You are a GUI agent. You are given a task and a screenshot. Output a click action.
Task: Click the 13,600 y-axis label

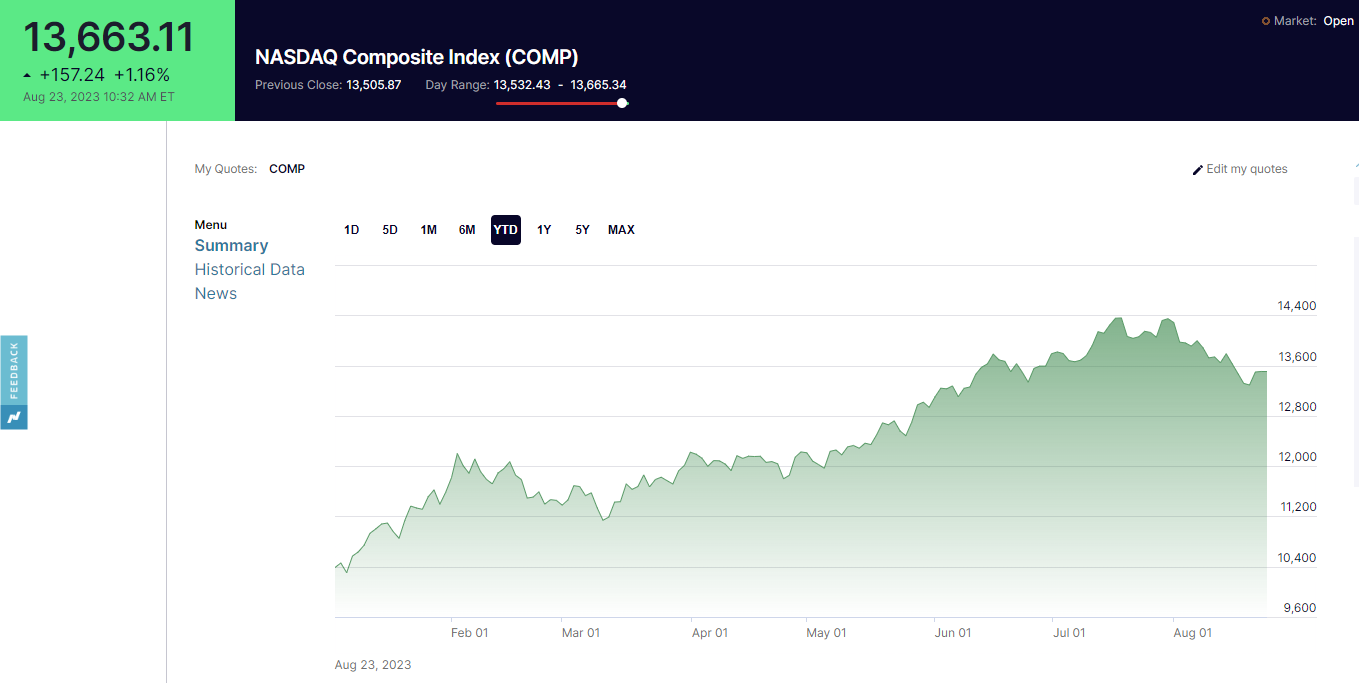coord(1297,357)
